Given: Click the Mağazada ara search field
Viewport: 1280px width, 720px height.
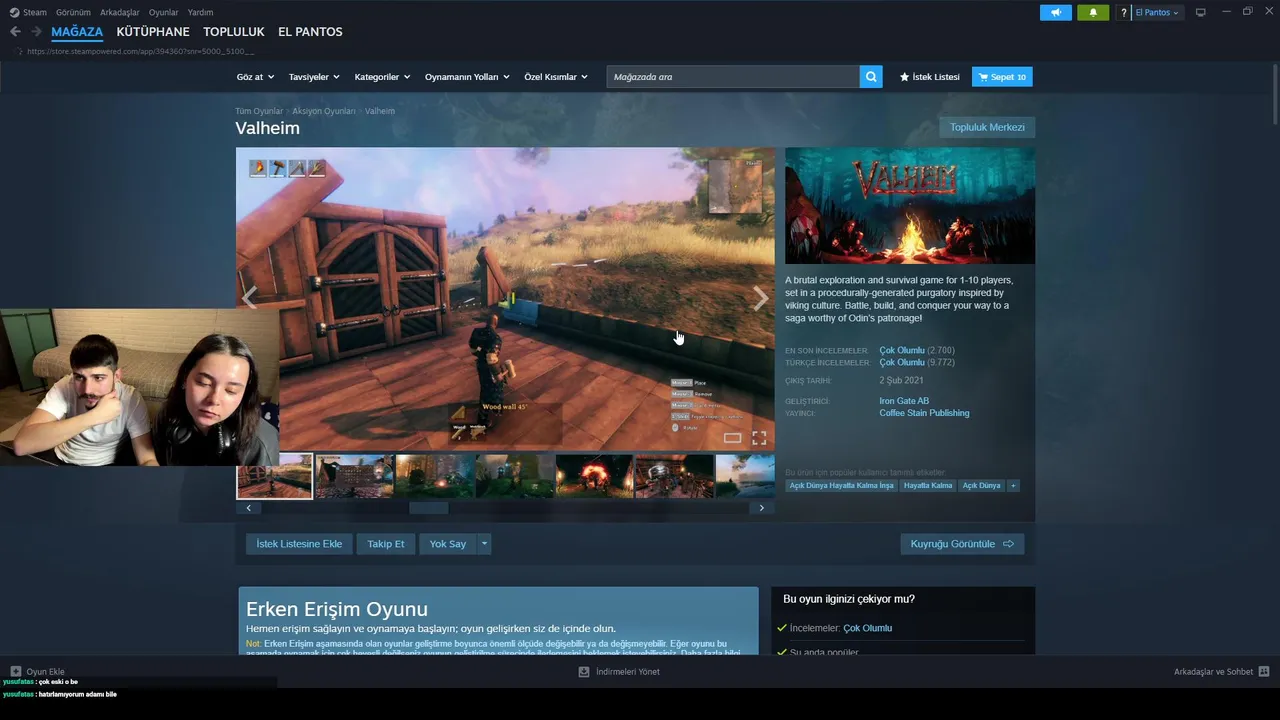Looking at the screenshot, I should tap(733, 77).
